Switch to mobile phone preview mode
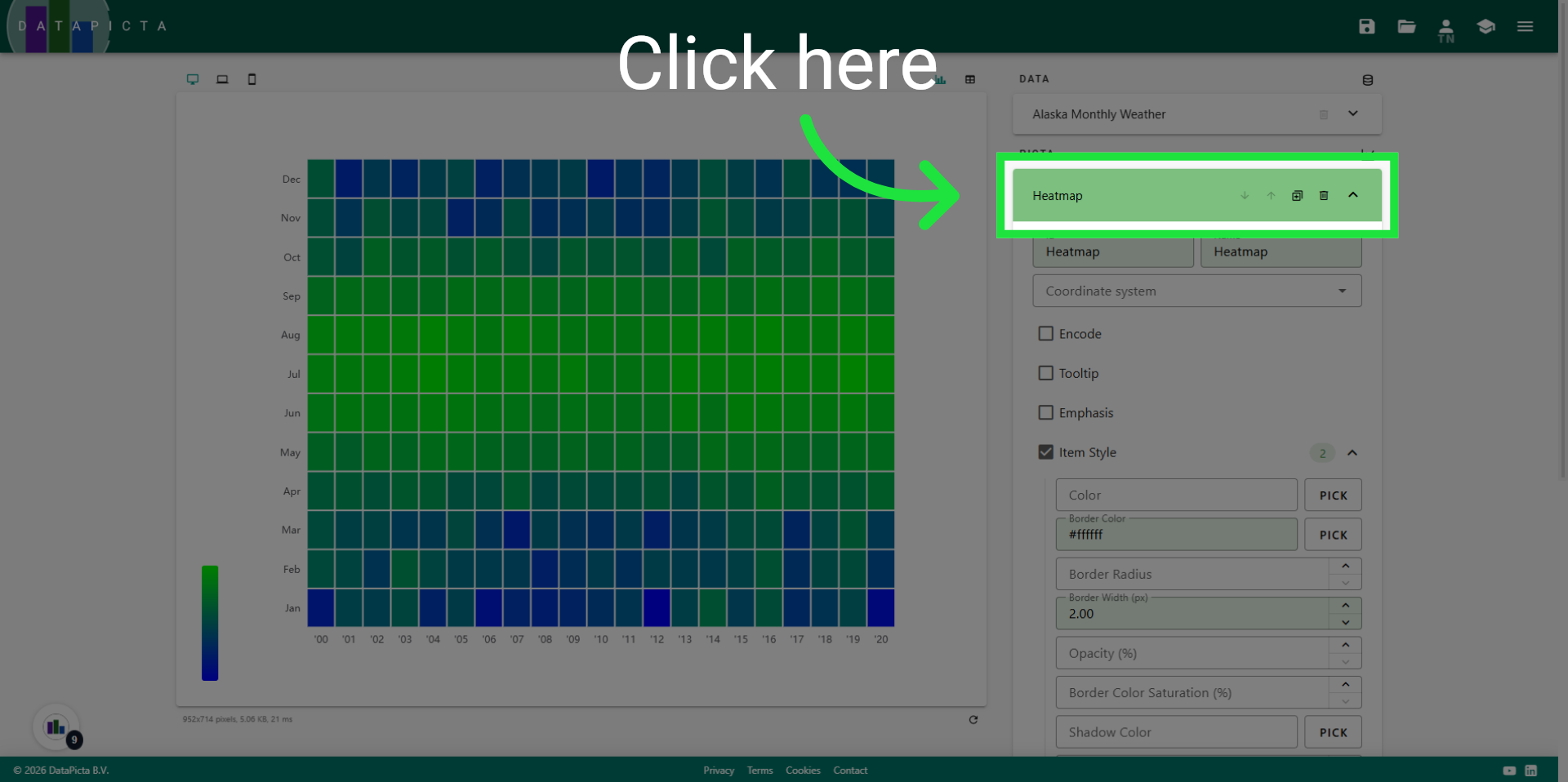The width and height of the screenshot is (1568, 782). pyautogui.click(x=252, y=79)
